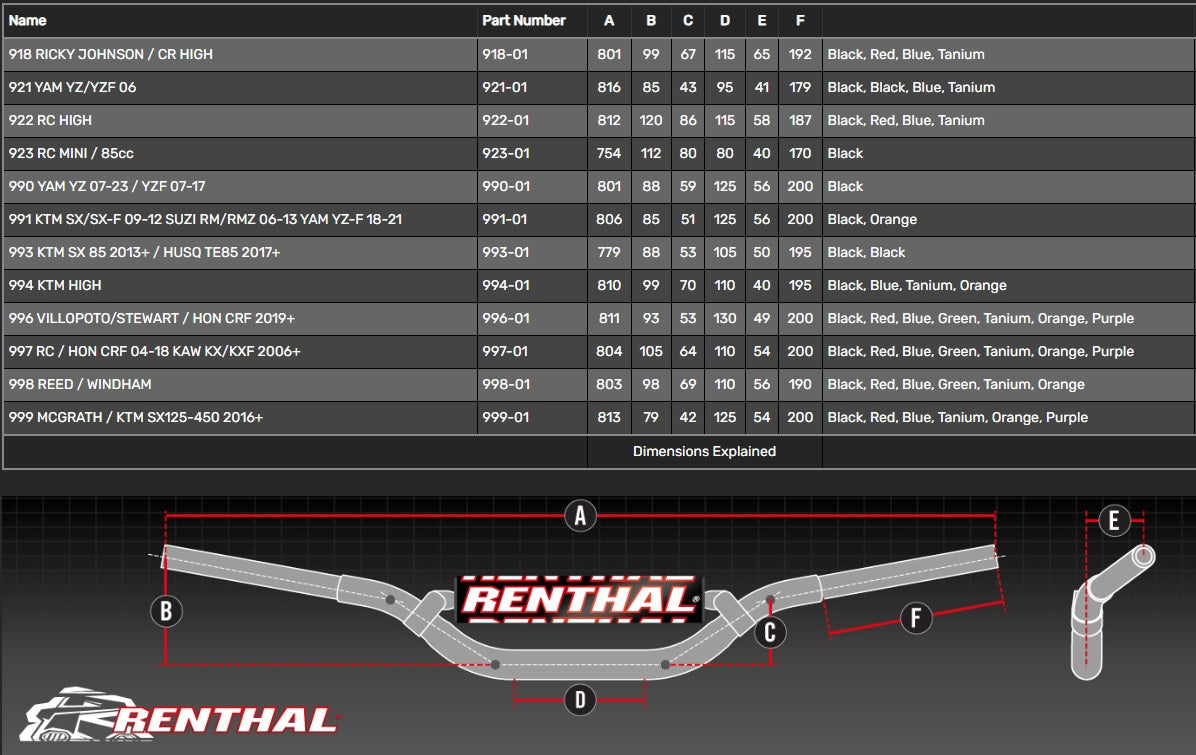Click the circled D clamp width marker
This screenshot has width=1196, height=755.
(580, 699)
